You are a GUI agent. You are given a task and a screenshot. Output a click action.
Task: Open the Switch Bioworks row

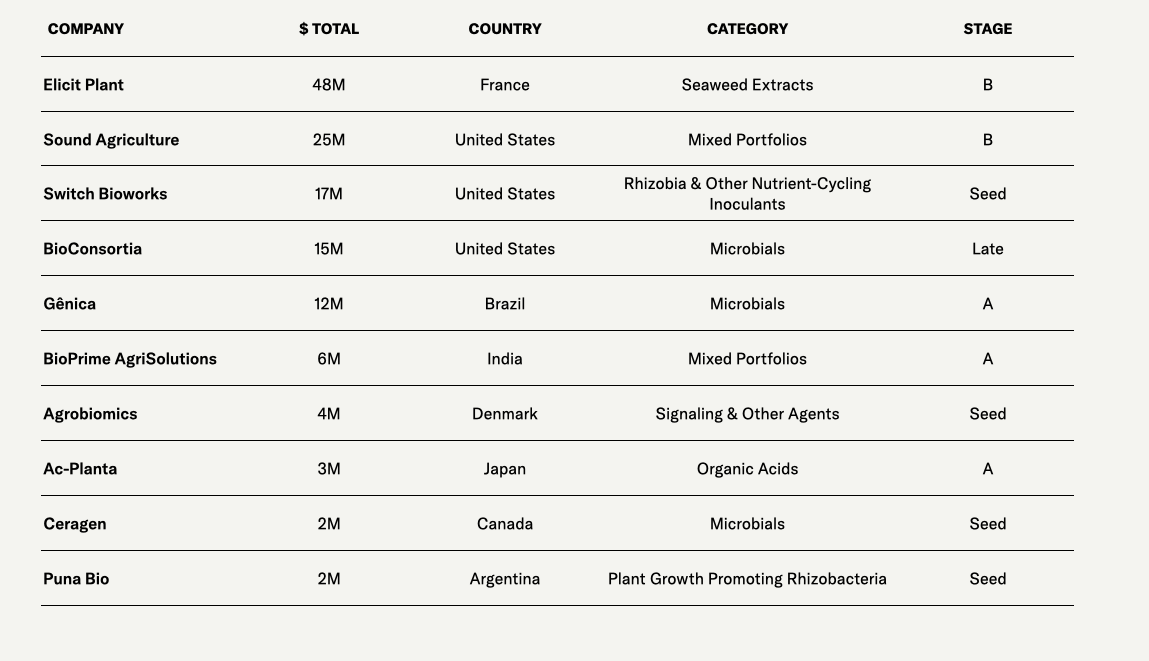[105, 194]
